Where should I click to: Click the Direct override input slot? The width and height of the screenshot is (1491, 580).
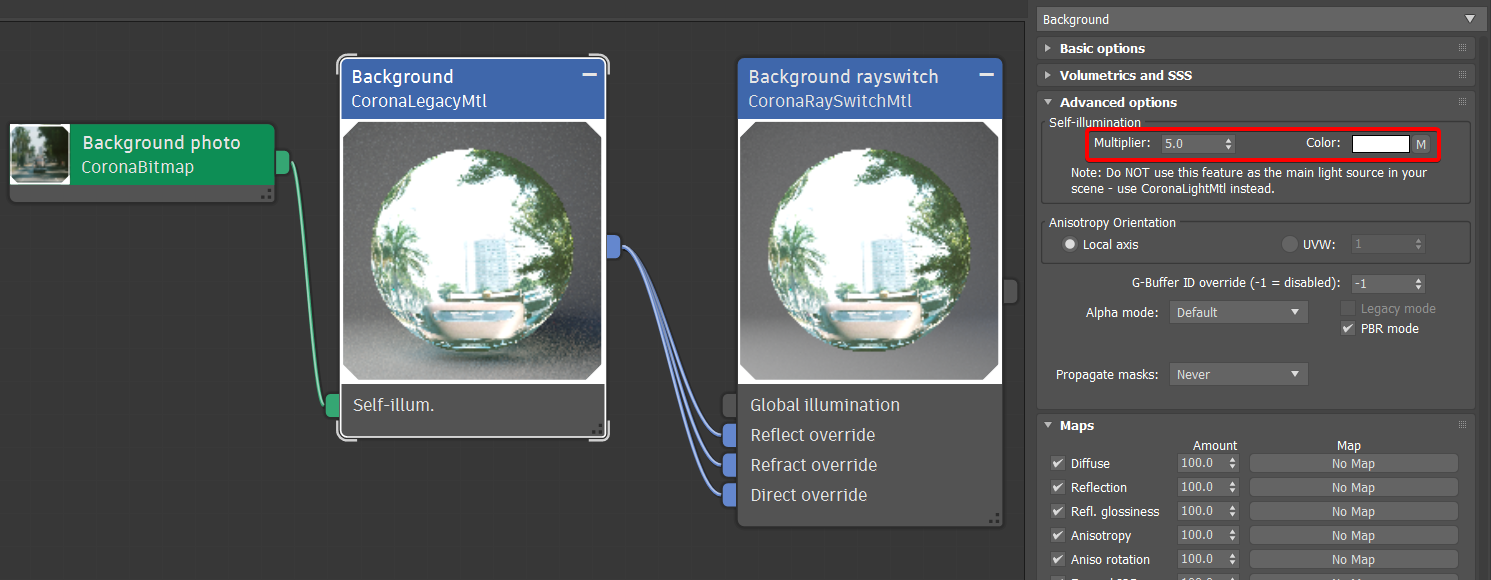(x=728, y=495)
